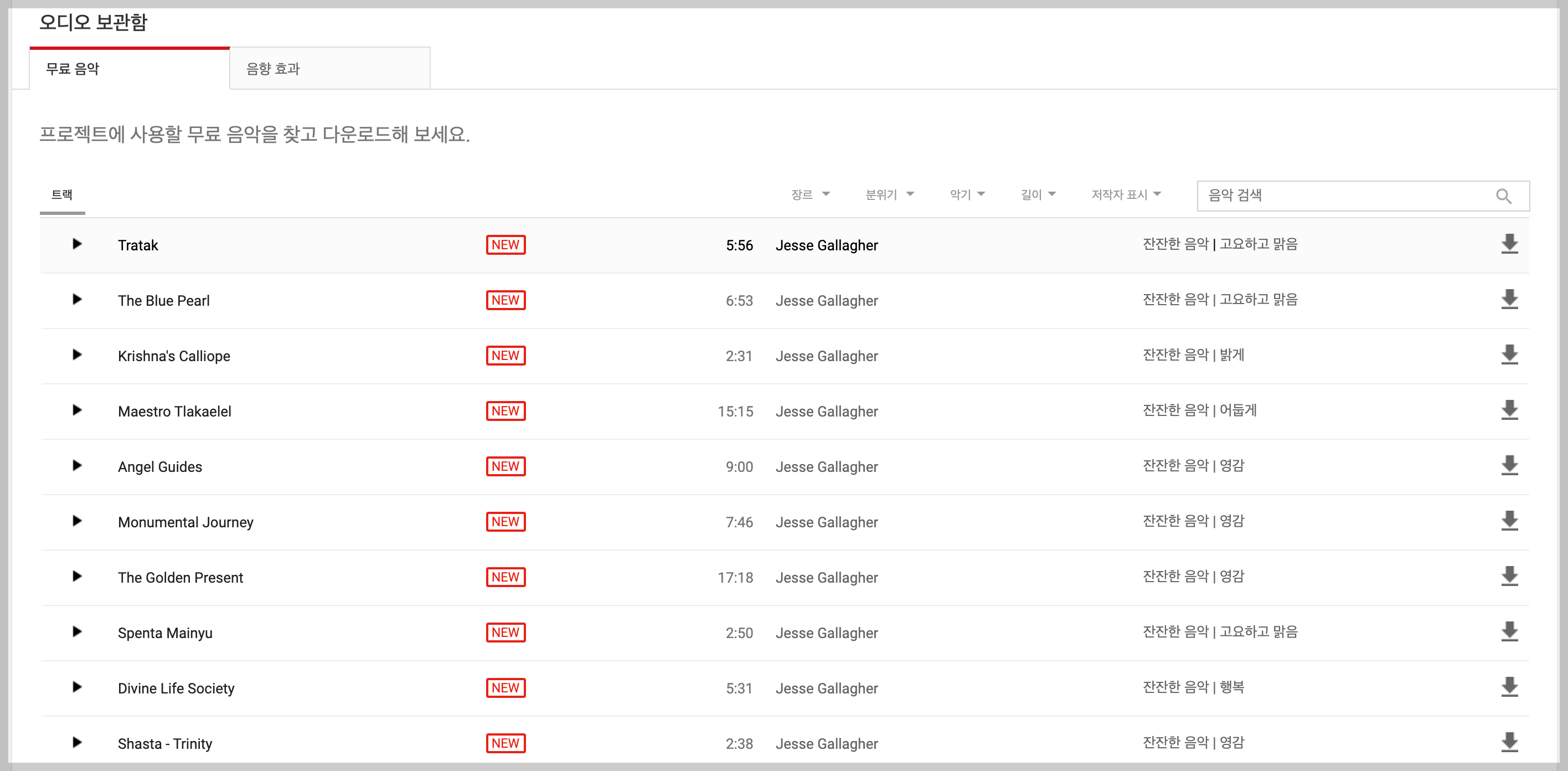Click the Monumental Journey track title
The image size is (1568, 771).
tap(185, 522)
